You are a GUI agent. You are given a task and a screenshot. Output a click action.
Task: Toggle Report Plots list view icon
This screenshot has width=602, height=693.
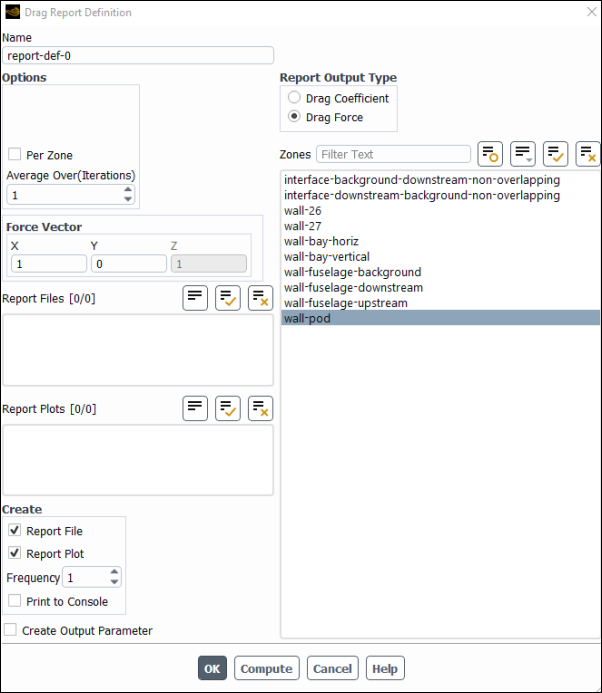[195, 408]
